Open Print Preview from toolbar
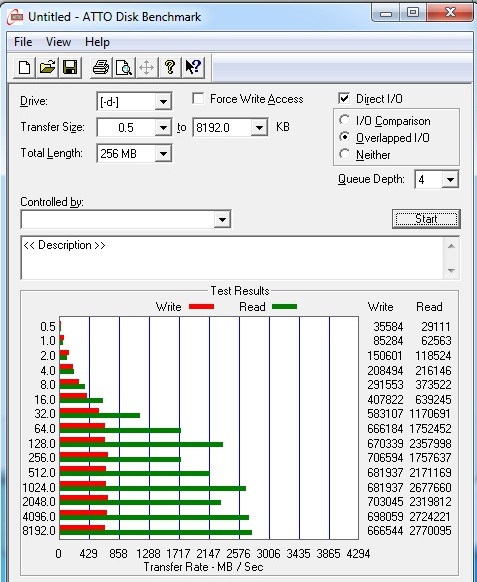This screenshot has width=477, height=582. pyautogui.click(x=124, y=68)
